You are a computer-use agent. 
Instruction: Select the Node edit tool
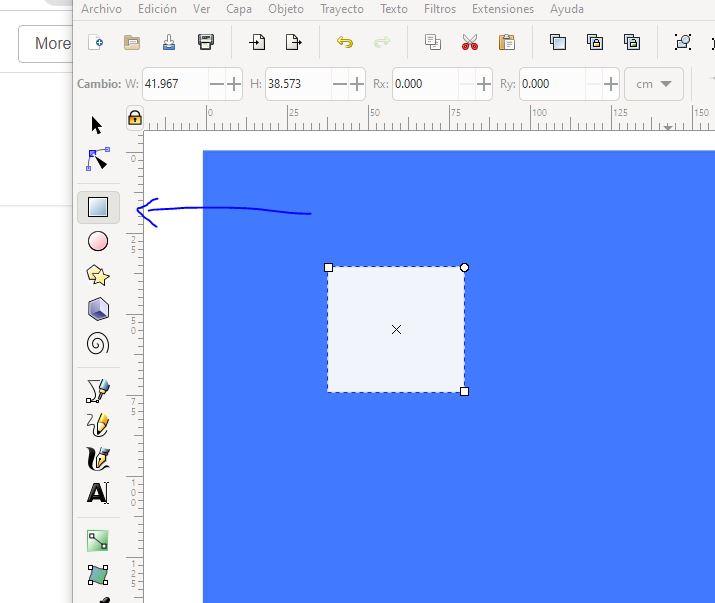click(x=98, y=159)
